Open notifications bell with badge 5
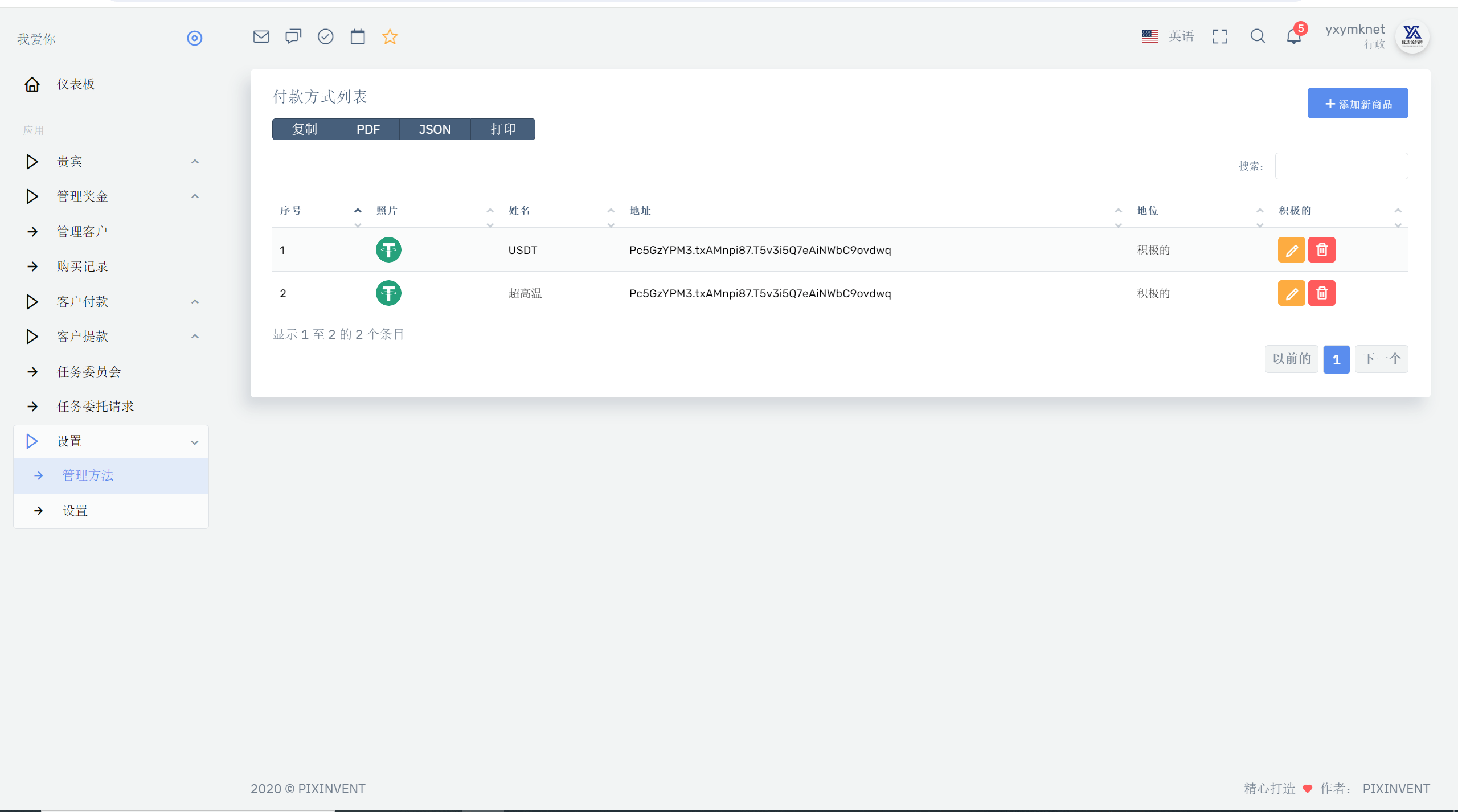1458x812 pixels. (x=1294, y=36)
